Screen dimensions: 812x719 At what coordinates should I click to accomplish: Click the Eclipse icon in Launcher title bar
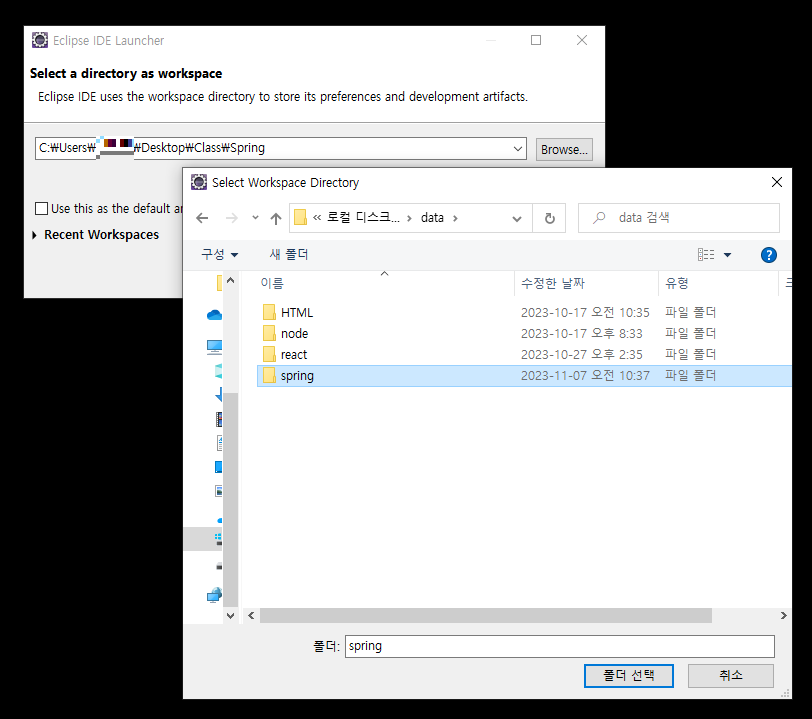[40, 40]
